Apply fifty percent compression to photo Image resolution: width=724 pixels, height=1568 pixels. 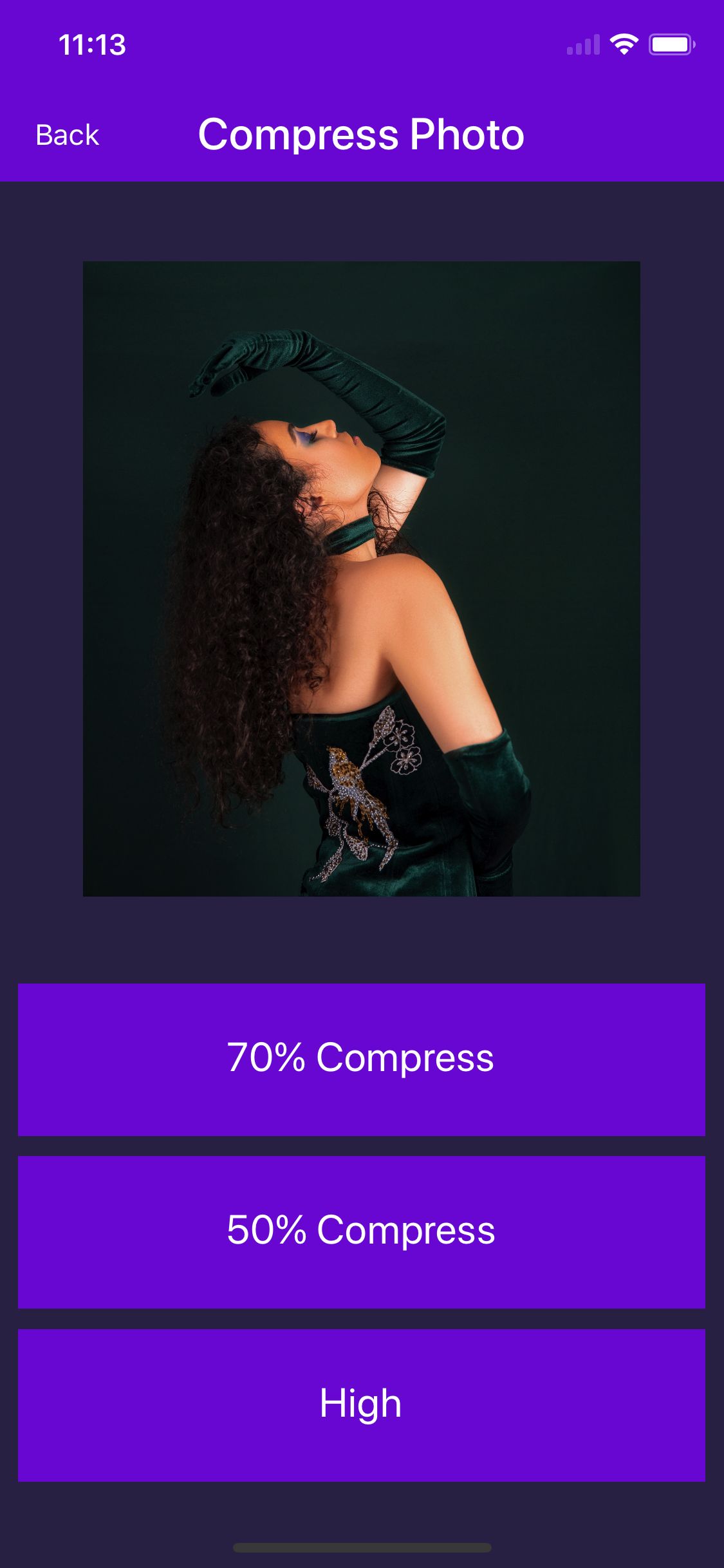[x=362, y=1232]
